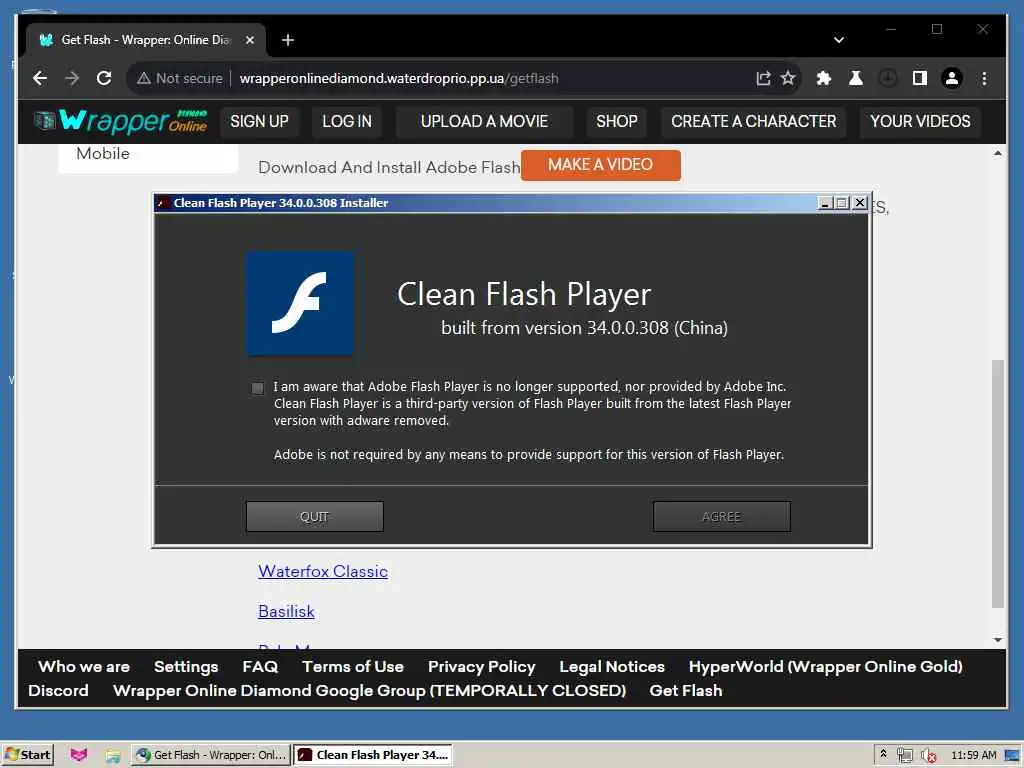Click the show desktop icon in tray
Image resolution: width=1024 pixels, height=768 pixels.
tap(1012, 755)
